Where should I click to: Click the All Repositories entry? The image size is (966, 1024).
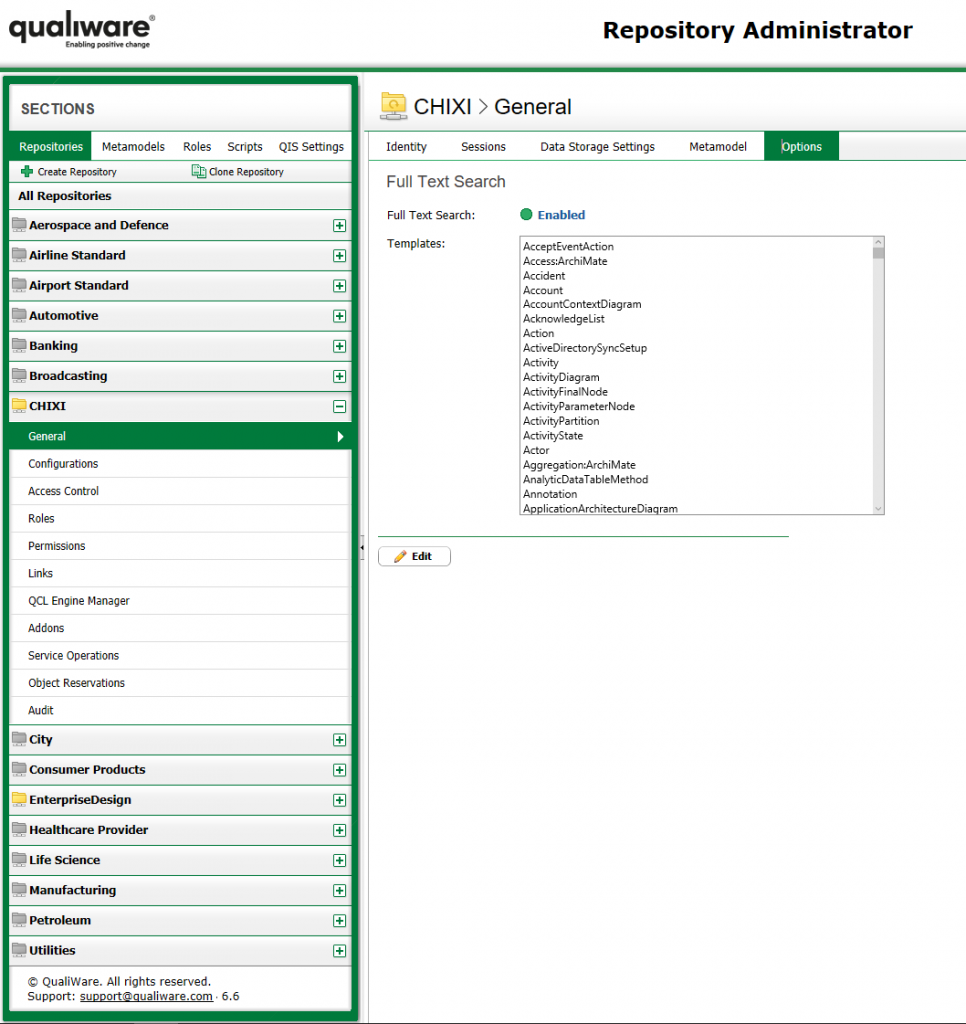[x=65, y=196]
